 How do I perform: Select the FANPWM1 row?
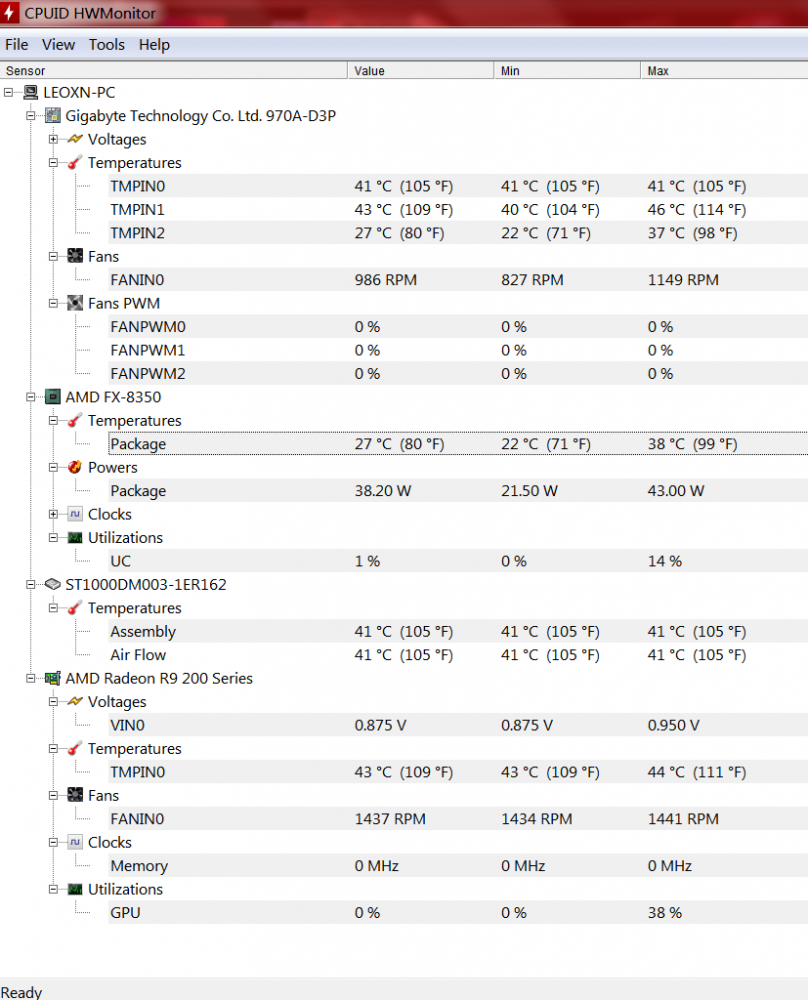[x=148, y=350]
